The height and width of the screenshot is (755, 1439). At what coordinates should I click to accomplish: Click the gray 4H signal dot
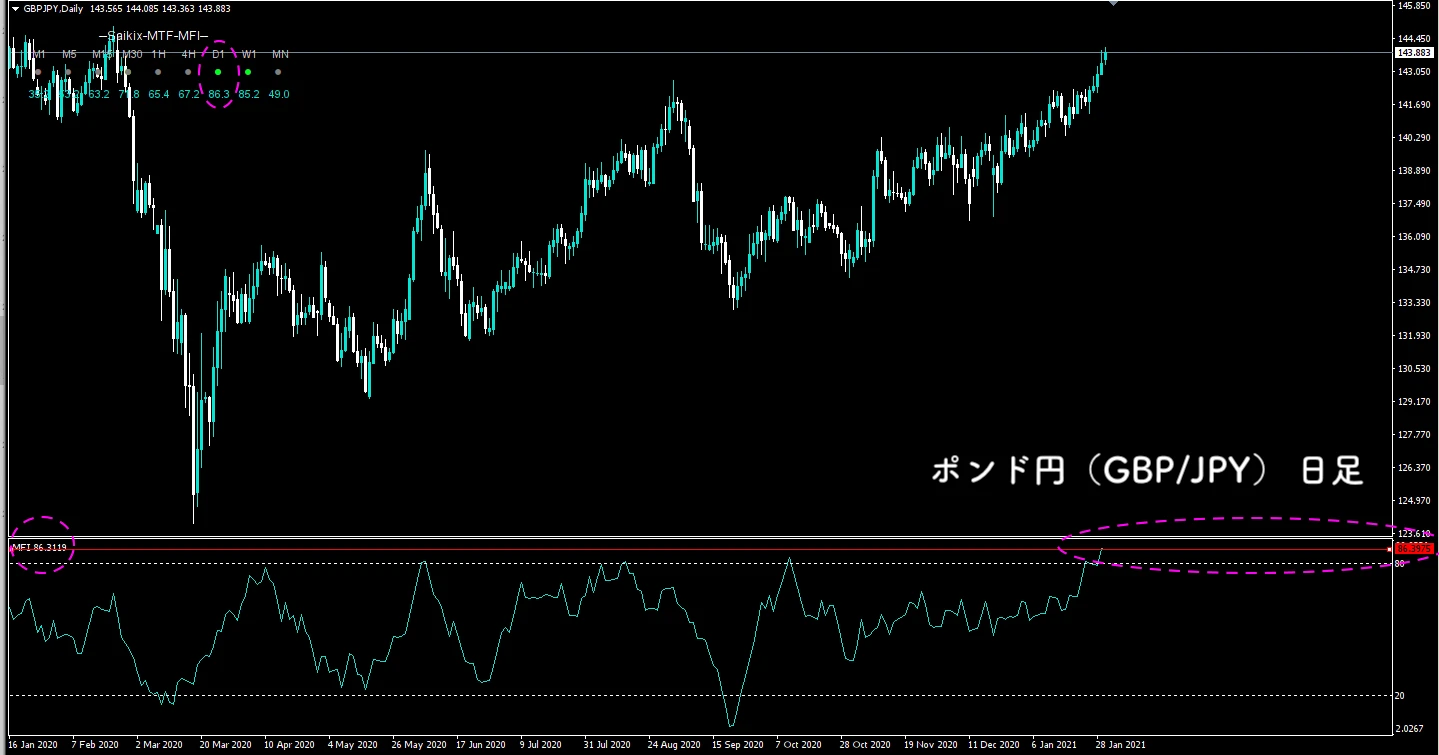[188, 72]
